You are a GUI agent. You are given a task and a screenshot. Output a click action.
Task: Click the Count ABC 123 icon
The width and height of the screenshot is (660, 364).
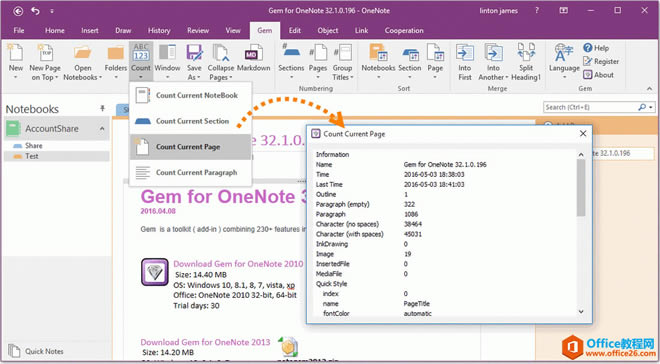click(141, 53)
